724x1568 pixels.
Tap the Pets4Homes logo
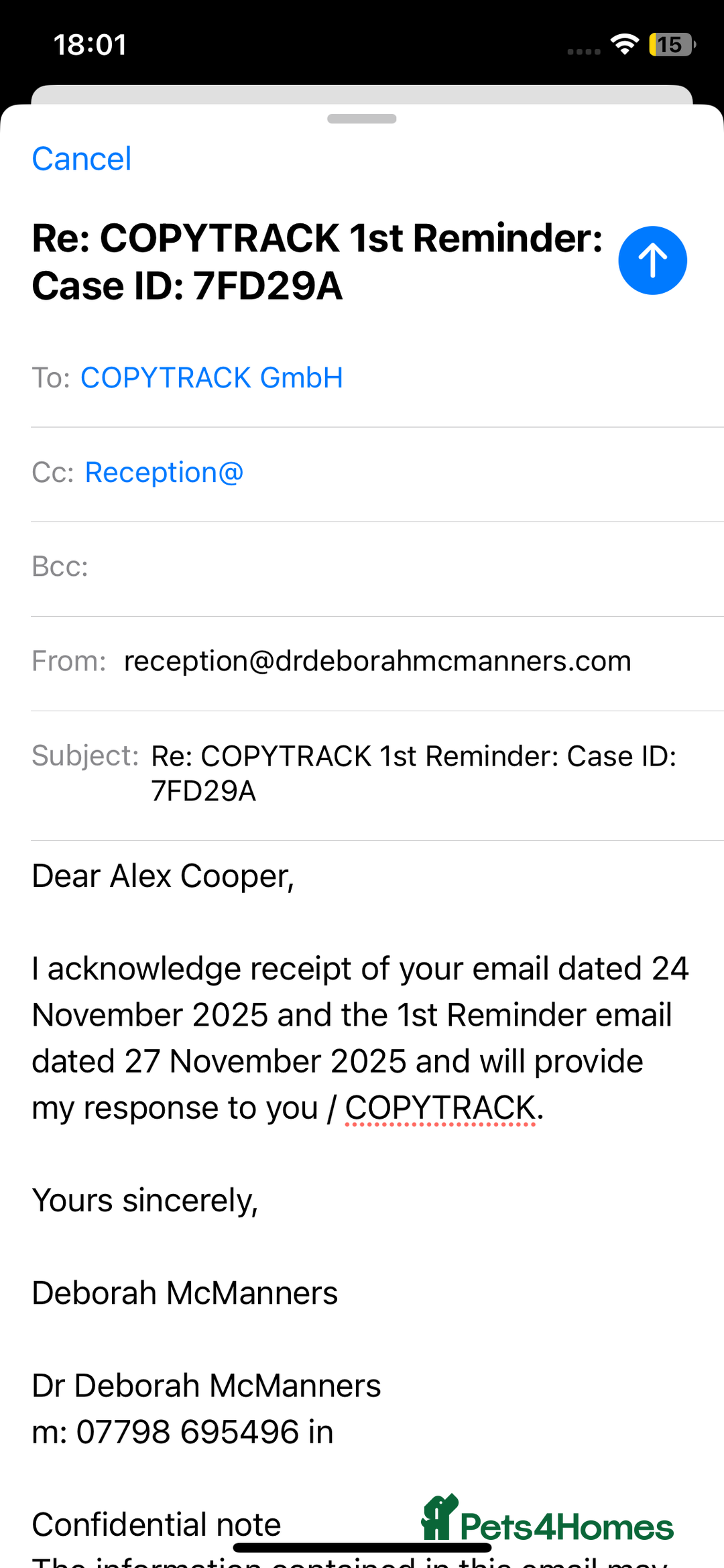547,1520
